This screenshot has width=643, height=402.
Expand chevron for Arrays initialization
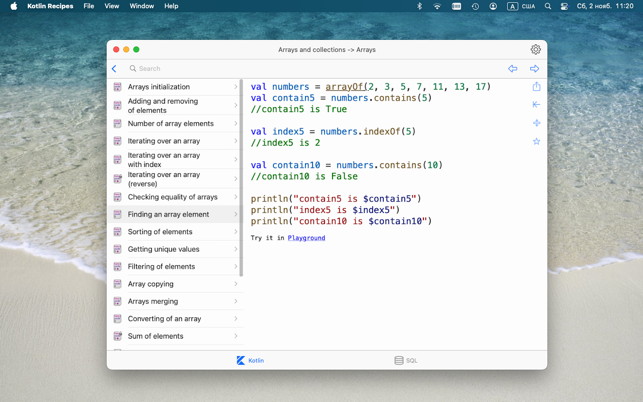tap(236, 87)
